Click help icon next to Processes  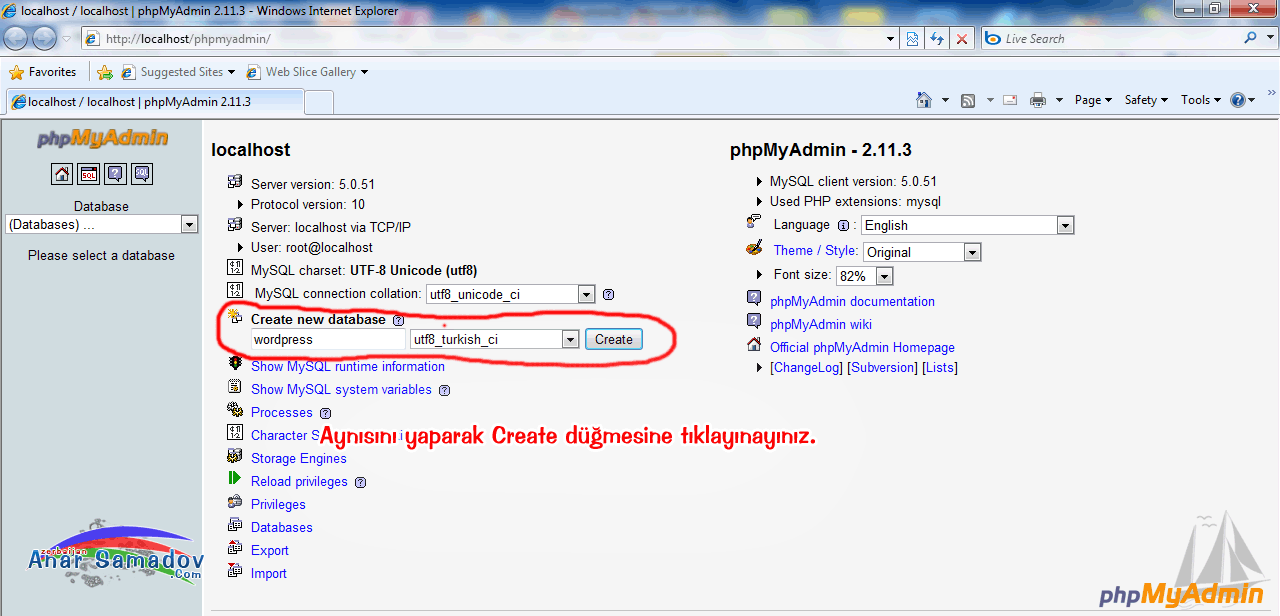pyautogui.click(x=325, y=413)
